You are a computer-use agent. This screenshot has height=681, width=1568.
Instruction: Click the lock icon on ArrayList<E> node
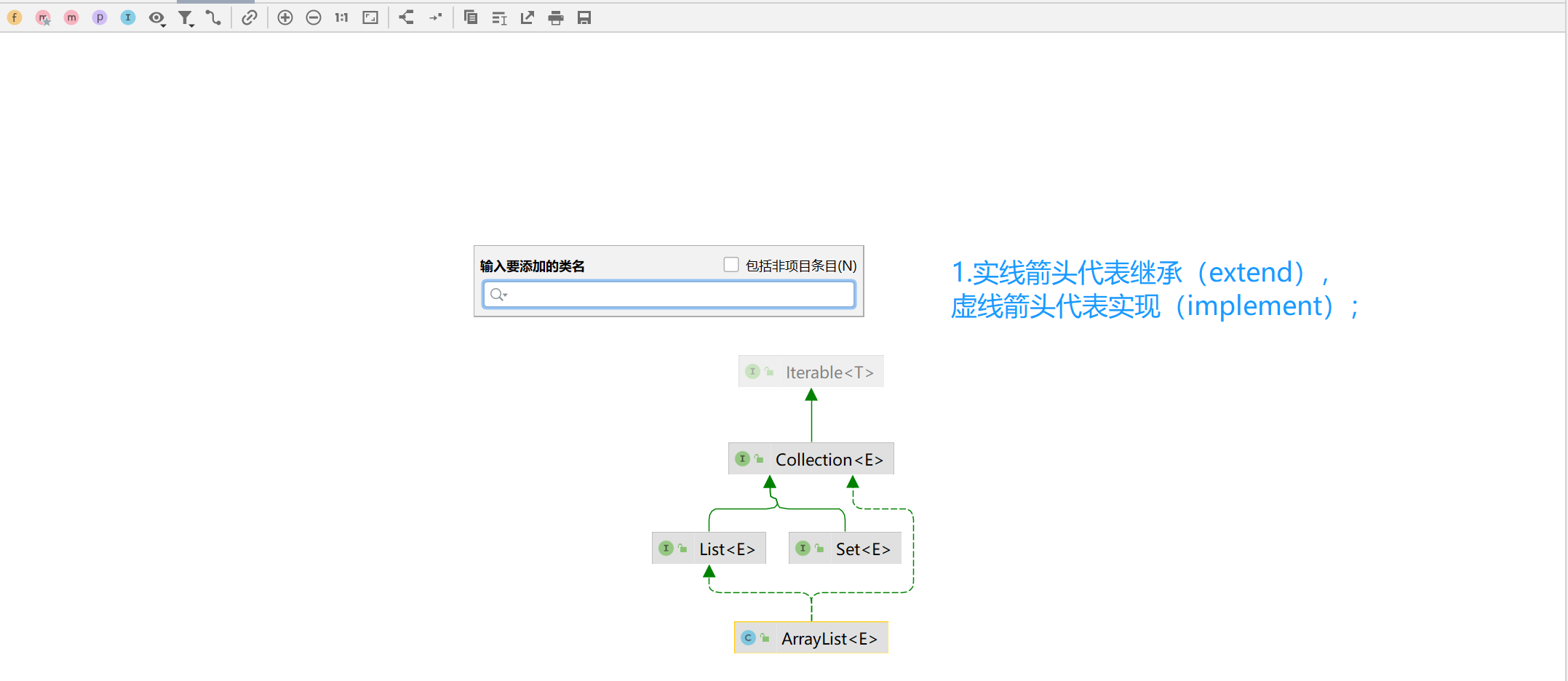tap(765, 637)
